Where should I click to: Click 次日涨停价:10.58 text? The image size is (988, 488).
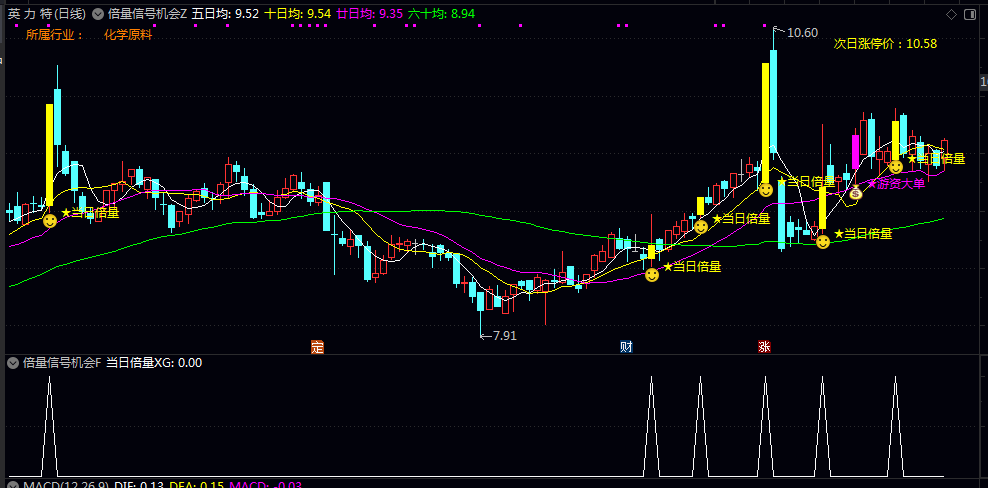coord(885,44)
